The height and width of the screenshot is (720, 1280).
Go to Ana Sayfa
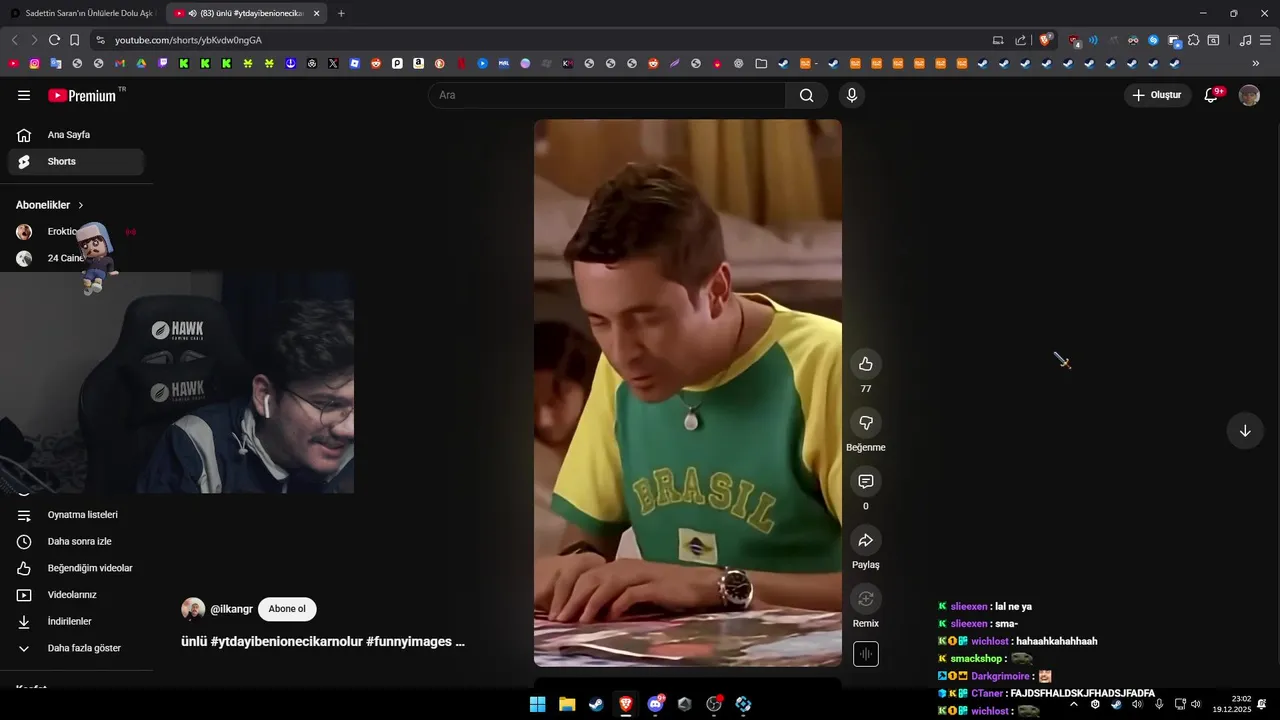pyautogui.click(x=76, y=135)
